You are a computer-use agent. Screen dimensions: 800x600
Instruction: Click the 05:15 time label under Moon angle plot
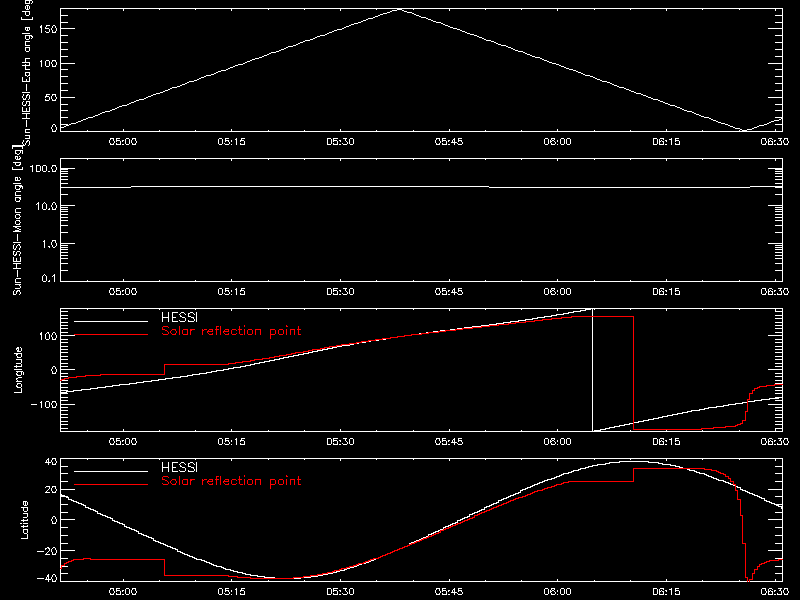[x=232, y=292]
